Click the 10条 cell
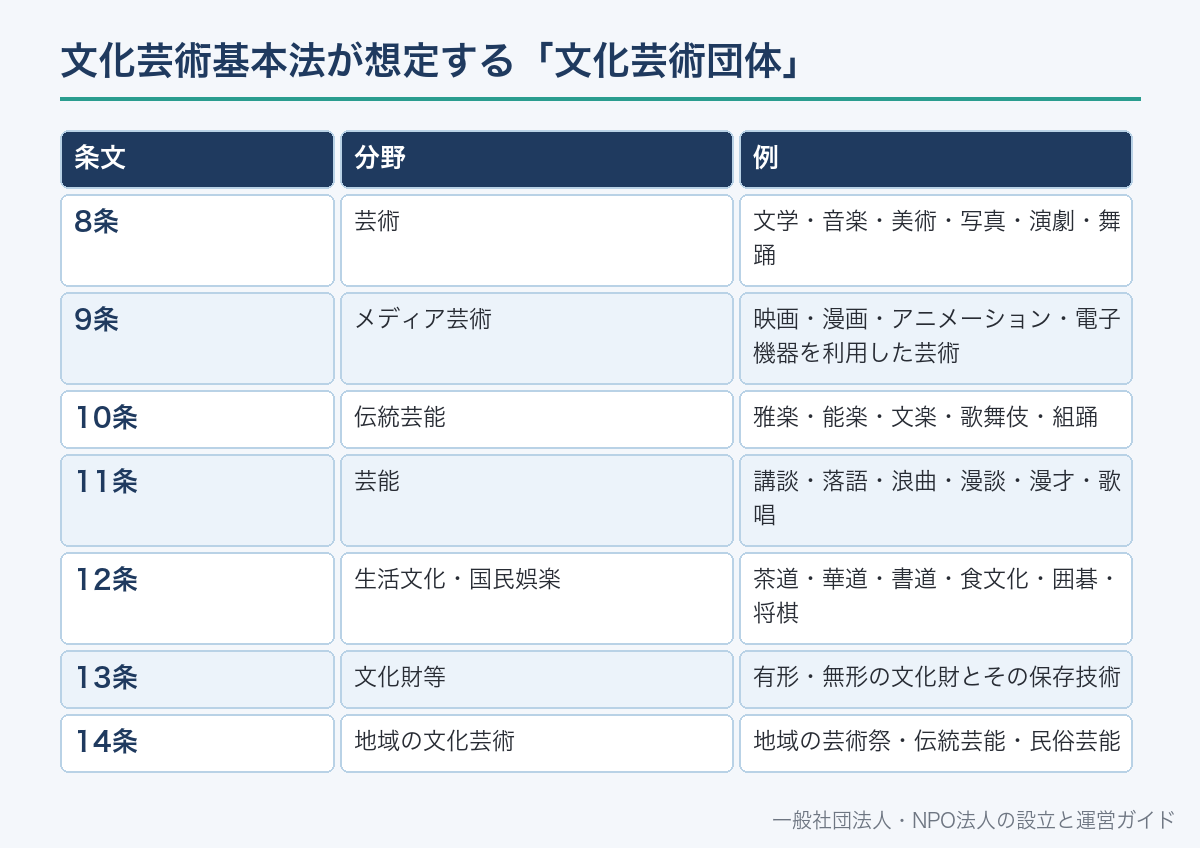 tap(197, 419)
